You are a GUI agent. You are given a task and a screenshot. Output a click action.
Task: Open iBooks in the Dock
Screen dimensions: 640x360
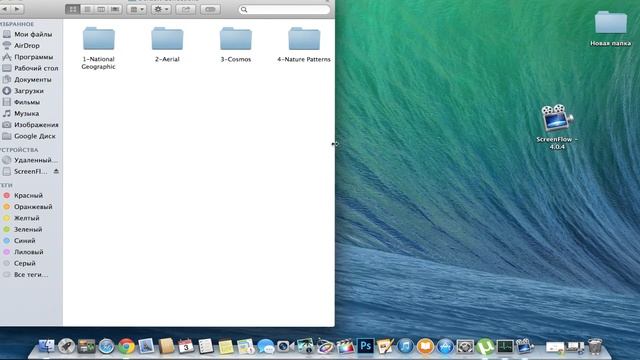click(x=425, y=347)
